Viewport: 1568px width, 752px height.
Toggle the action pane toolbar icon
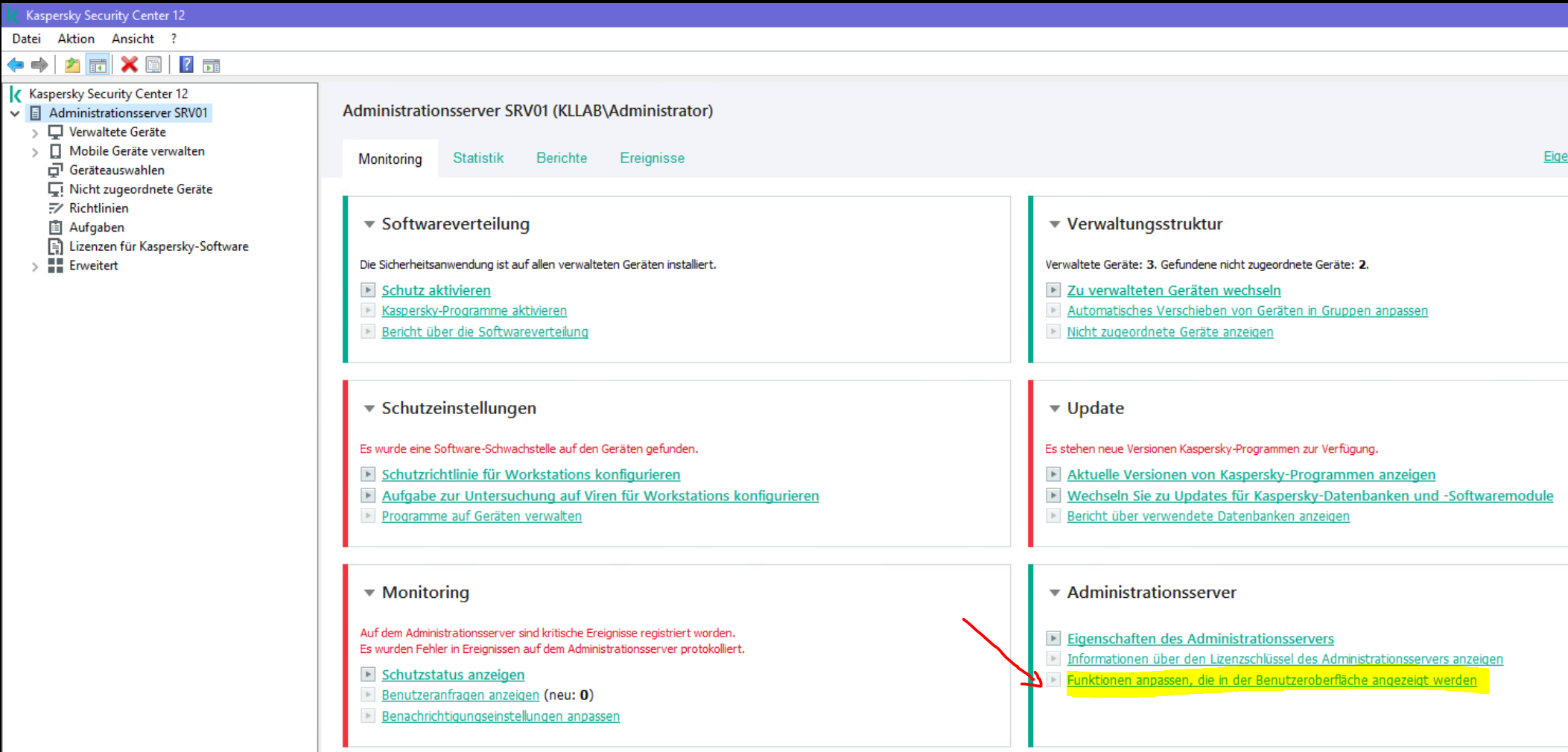[x=212, y=66]
